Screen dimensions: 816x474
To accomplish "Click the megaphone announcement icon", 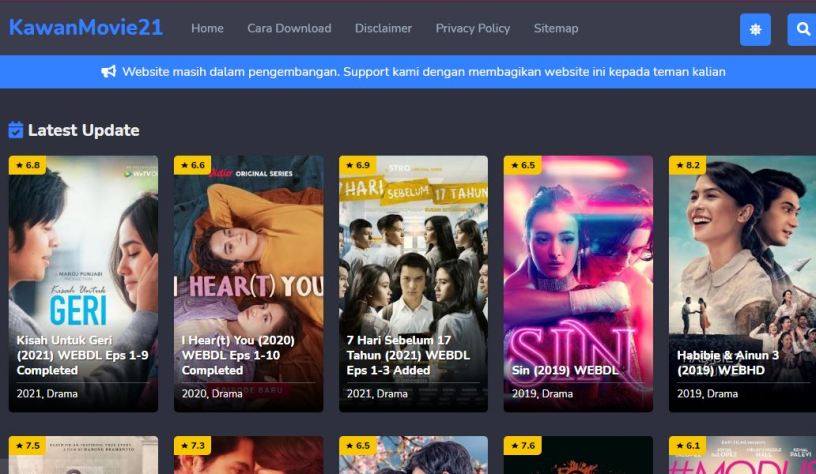I will [108, 71].
